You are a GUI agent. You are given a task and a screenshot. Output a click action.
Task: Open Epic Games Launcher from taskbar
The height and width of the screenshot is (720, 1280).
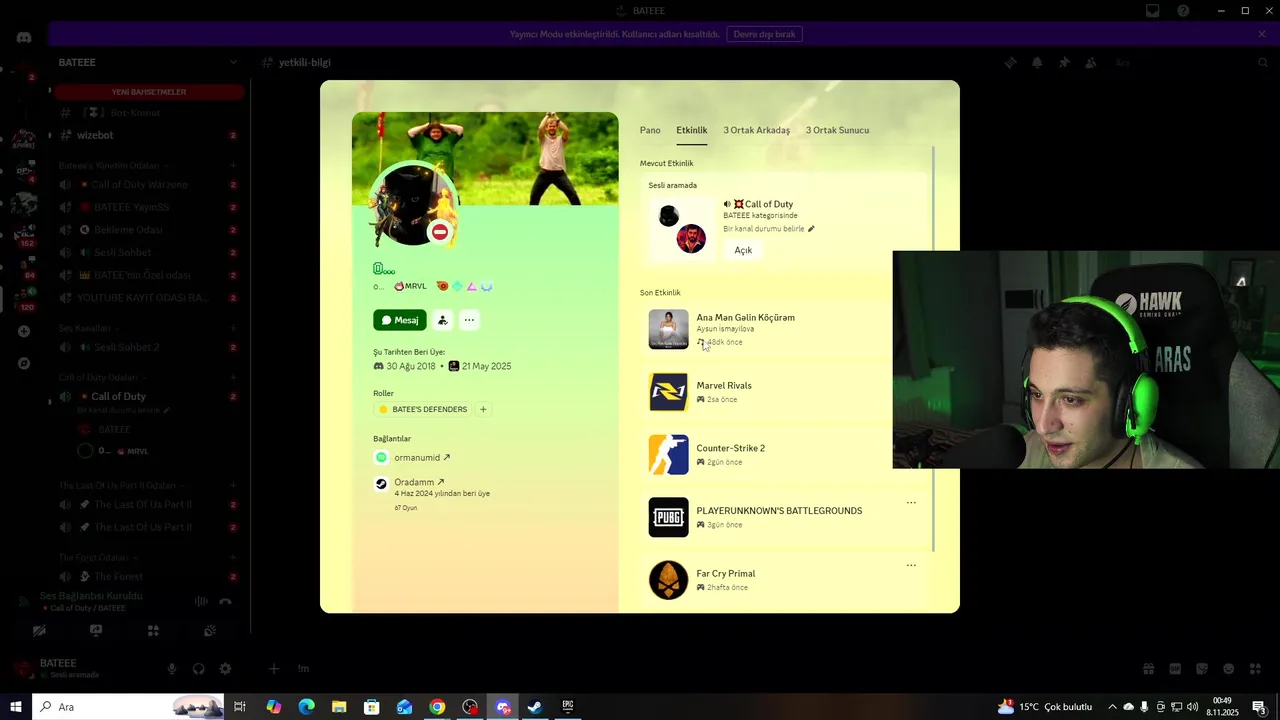click(568, 707)
